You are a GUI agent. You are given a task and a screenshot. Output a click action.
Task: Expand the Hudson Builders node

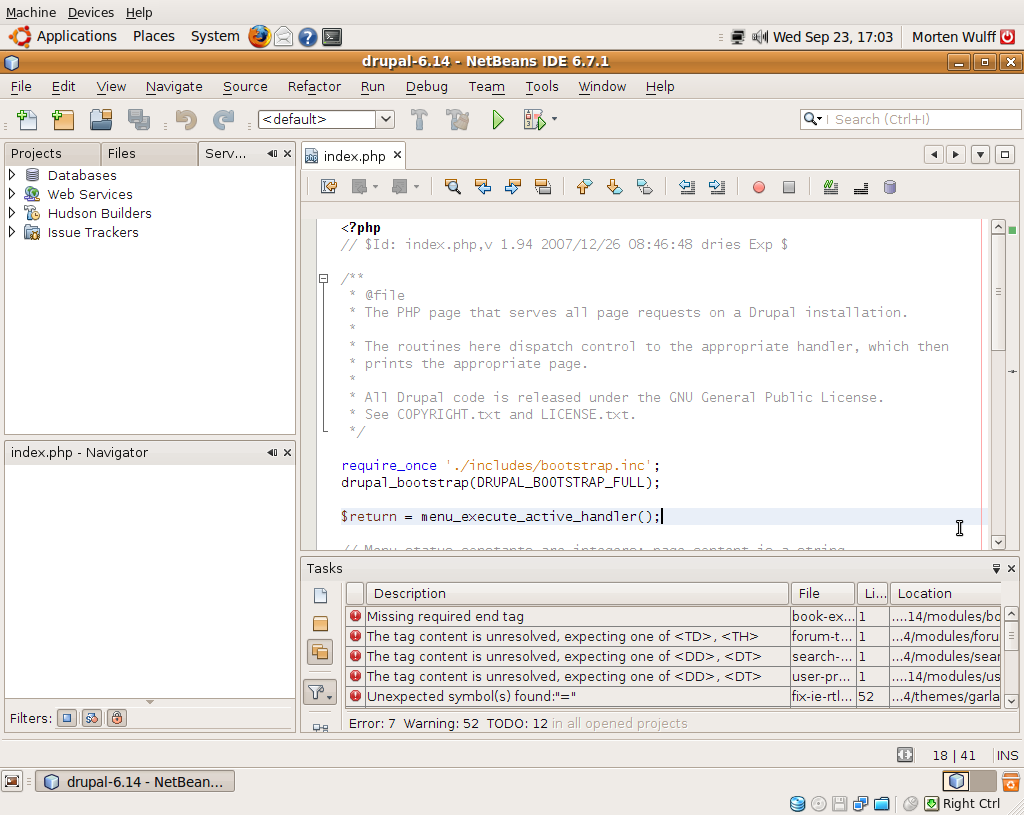pos(12,213)
